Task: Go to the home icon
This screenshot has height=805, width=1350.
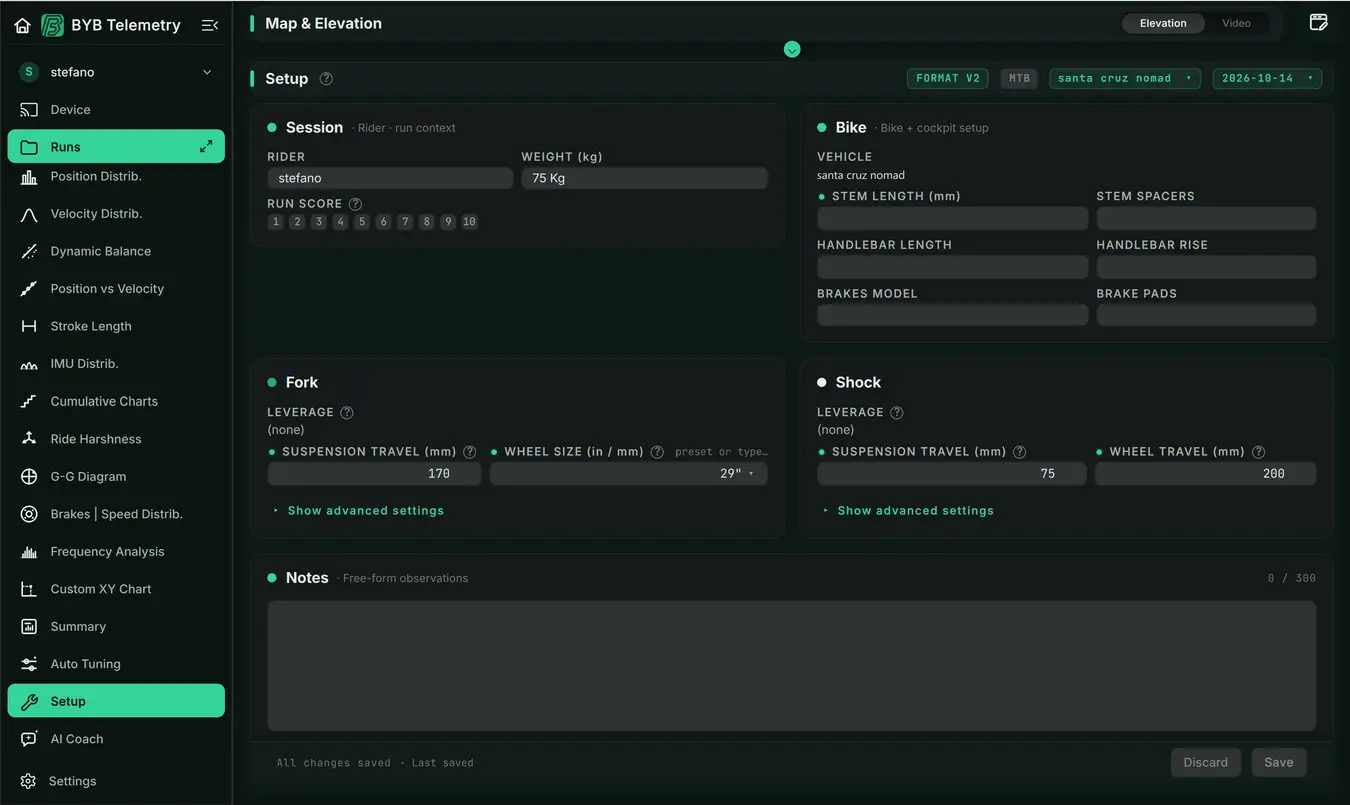Action: tap(22, 26)
